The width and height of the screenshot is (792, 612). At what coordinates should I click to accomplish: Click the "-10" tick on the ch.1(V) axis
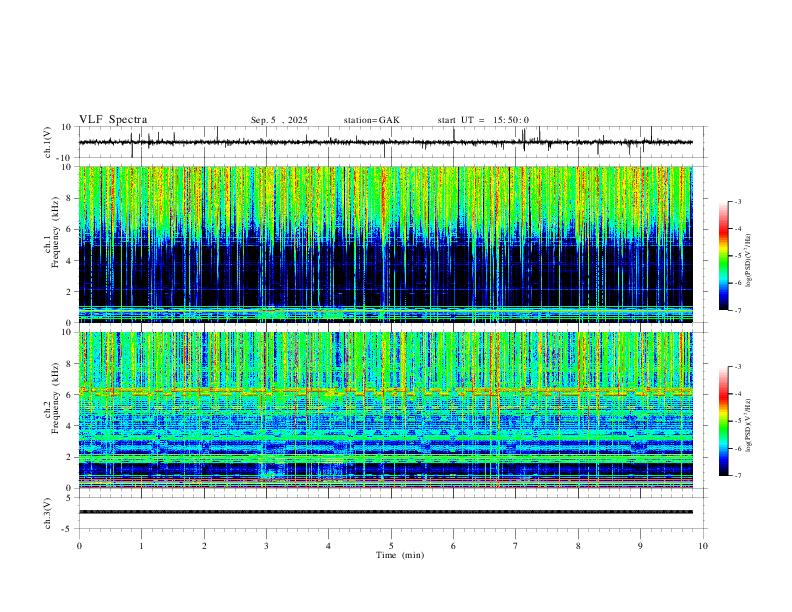click(x=66, y=158)
